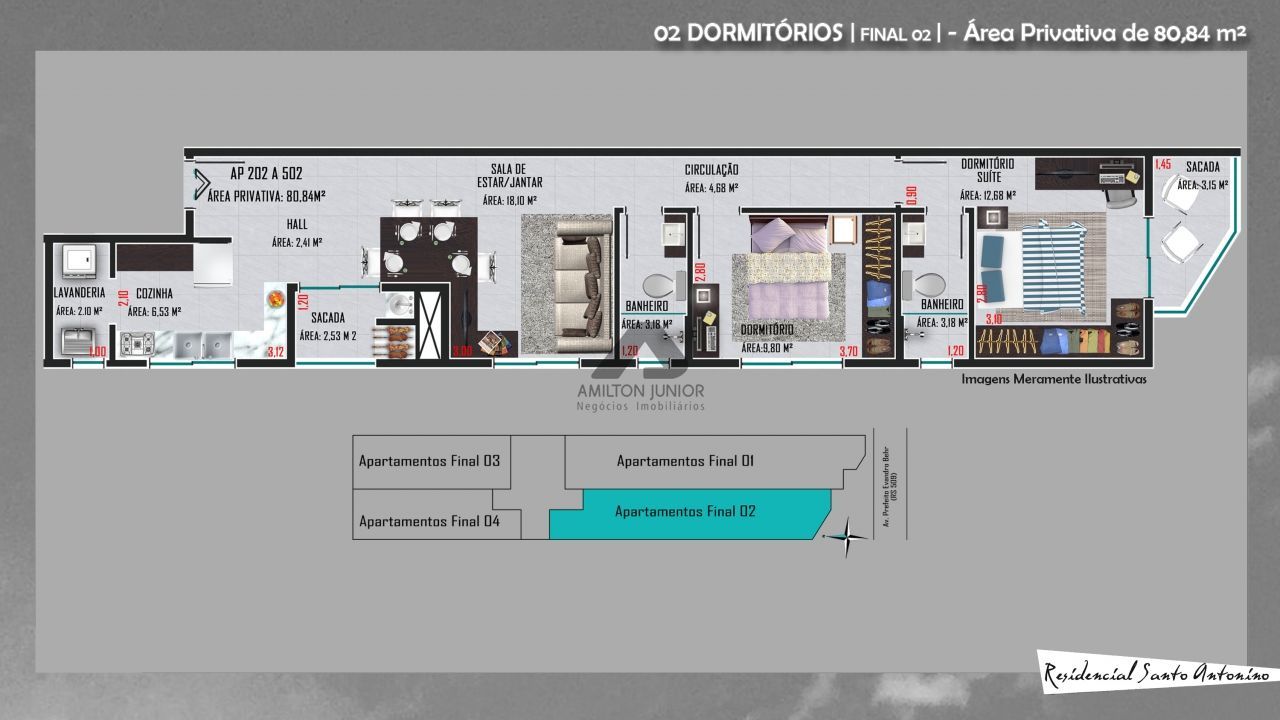Click the double sink in the kitchen
The height and width of the screenshot is (720, 1280).
(205, 345)
